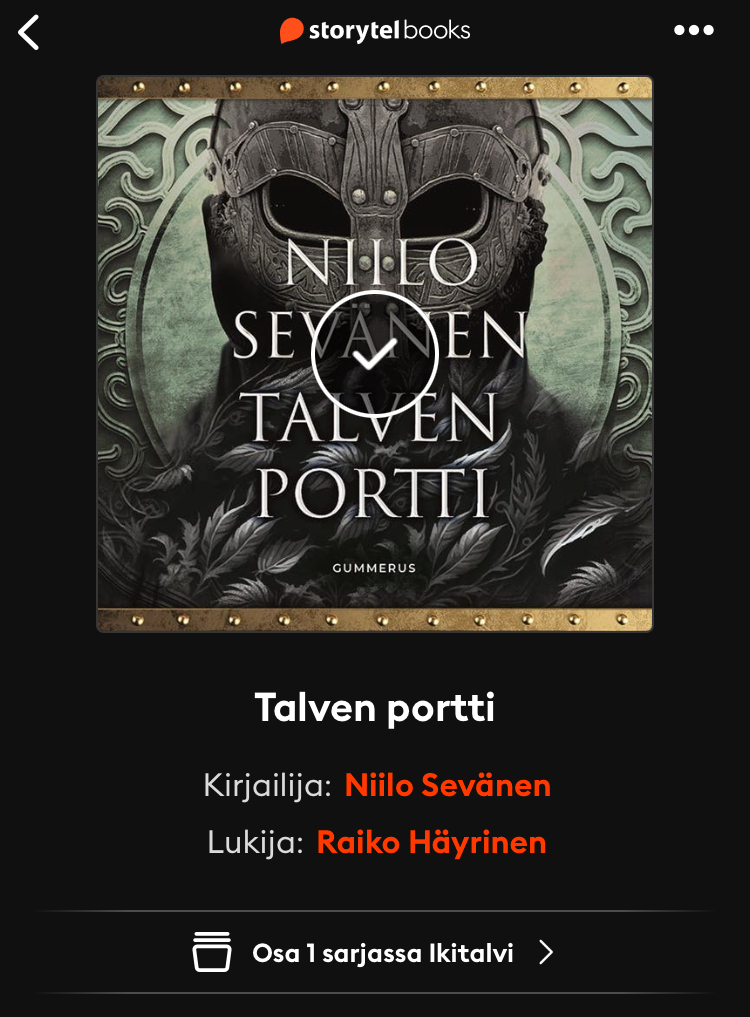750x1017 pixels.
Task: Click NIILO text on cover art
Action: click(x=381, y=261)
